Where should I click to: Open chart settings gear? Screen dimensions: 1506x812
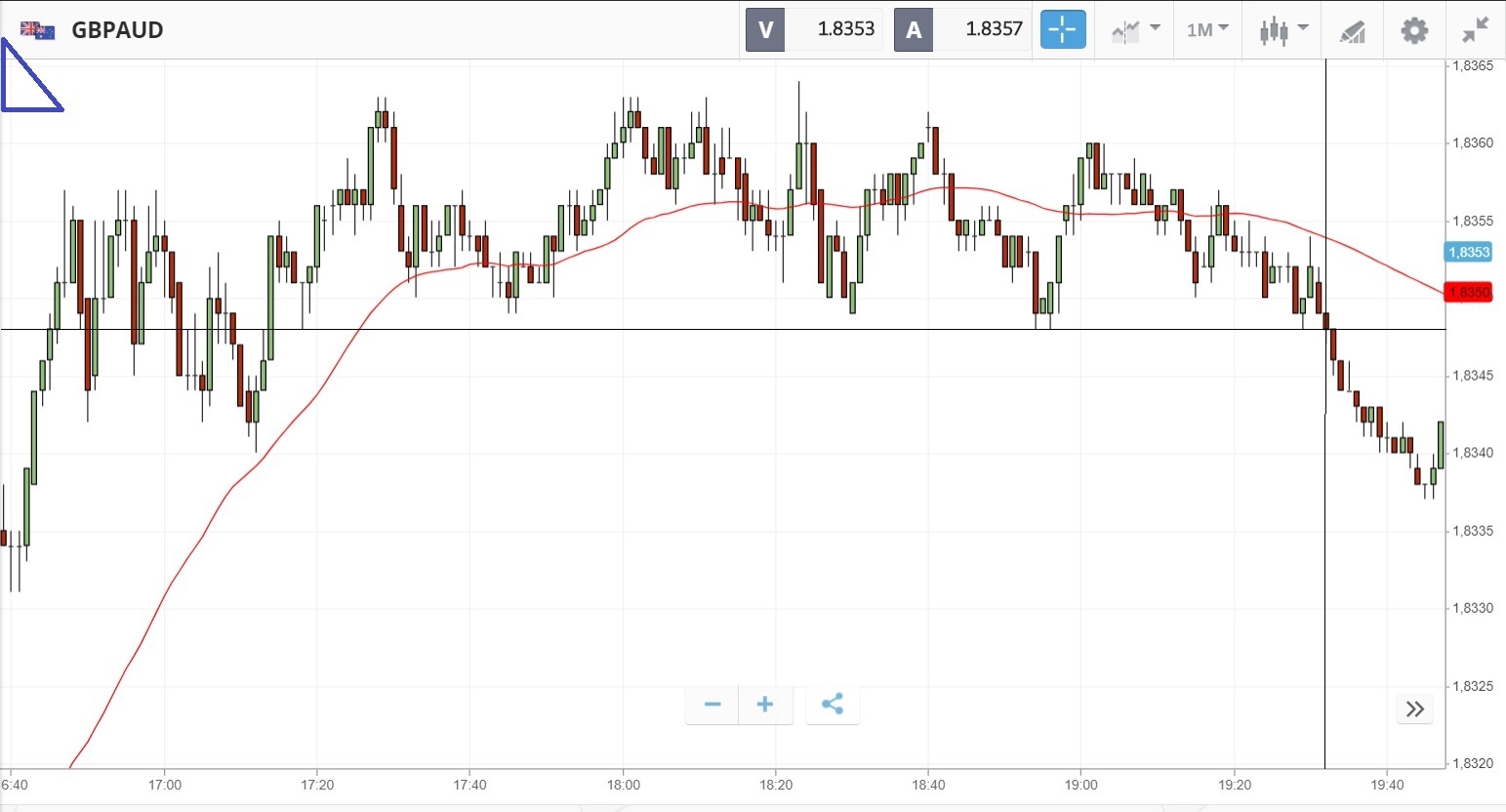click(1414, 30)
